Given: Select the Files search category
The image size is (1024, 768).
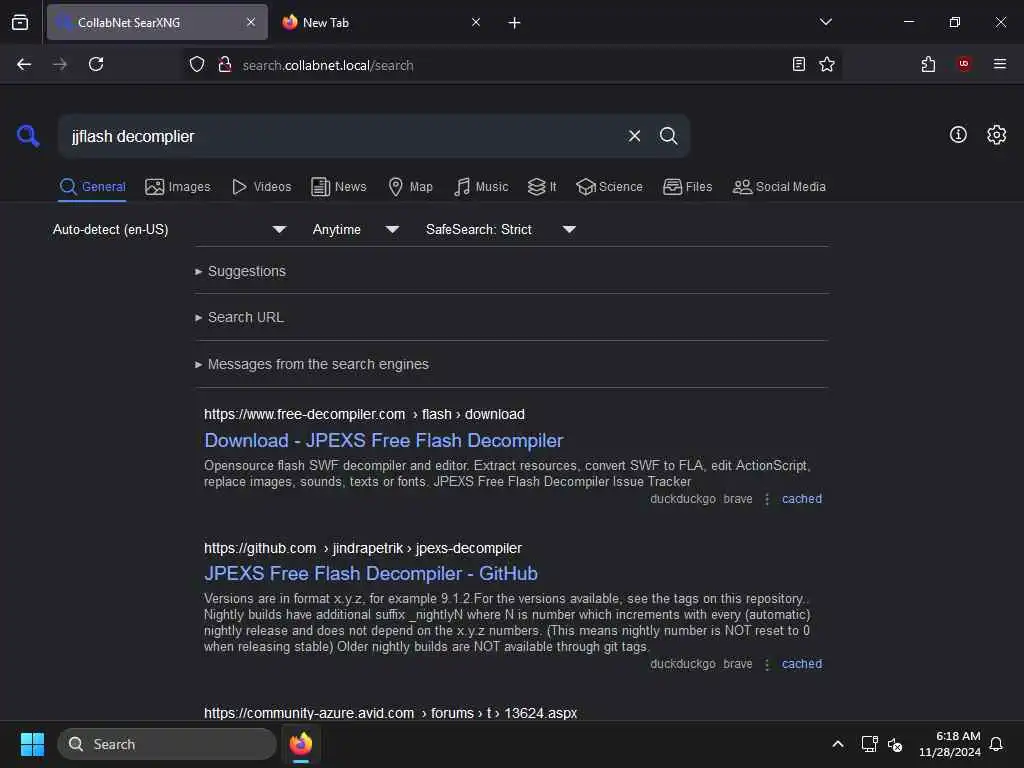Looking at the screenshot, I should (687, 187).
